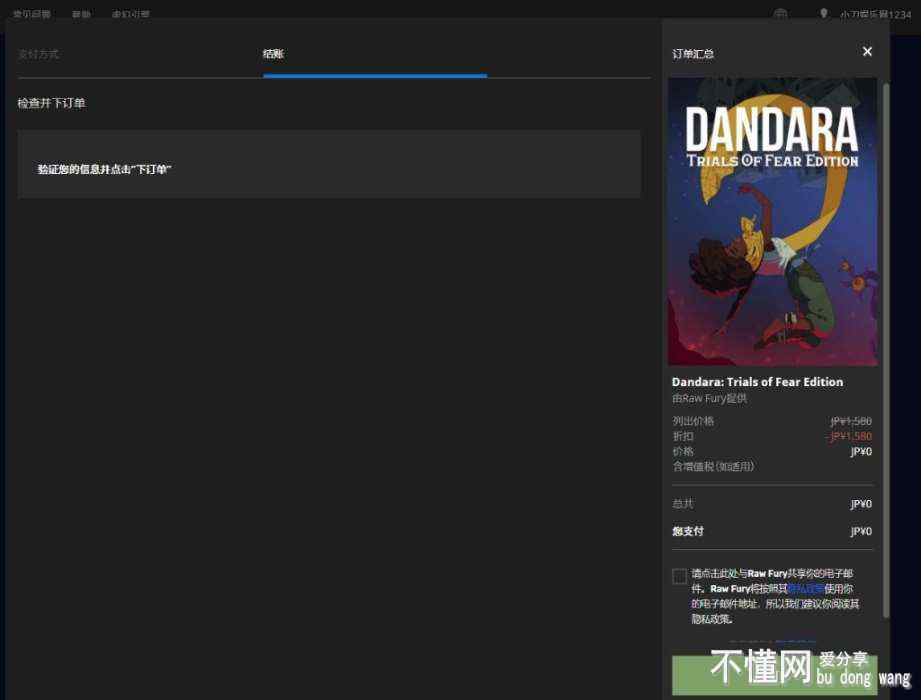Click the red discount amount -JP¥1,580

849,436
